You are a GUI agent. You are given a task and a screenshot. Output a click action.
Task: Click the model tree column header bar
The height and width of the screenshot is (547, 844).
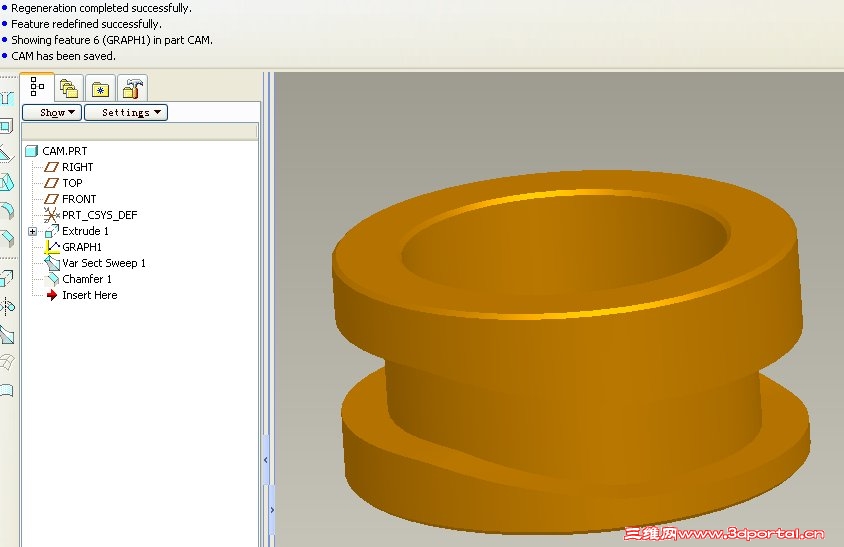(139, 131)
